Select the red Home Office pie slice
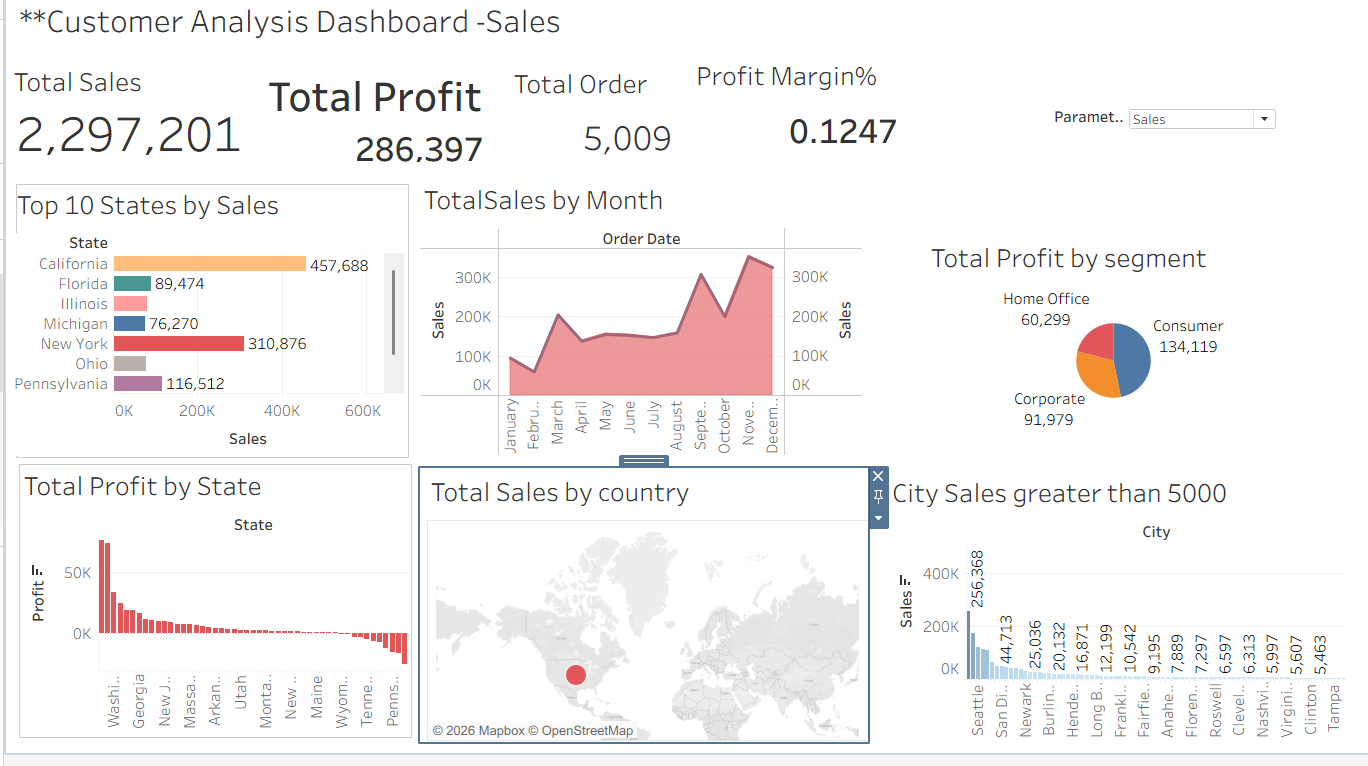This screenshot has height=766, width=1368. tap(1098, 342)
